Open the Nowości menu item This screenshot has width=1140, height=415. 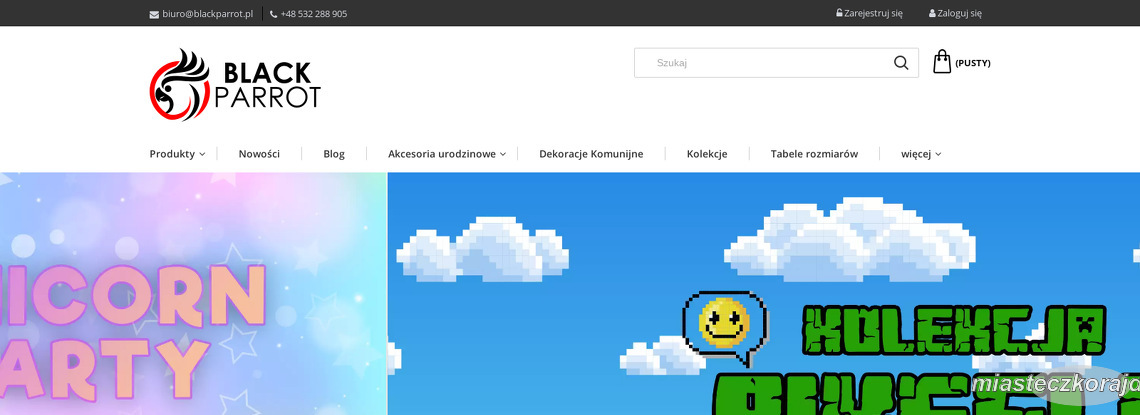259,154
